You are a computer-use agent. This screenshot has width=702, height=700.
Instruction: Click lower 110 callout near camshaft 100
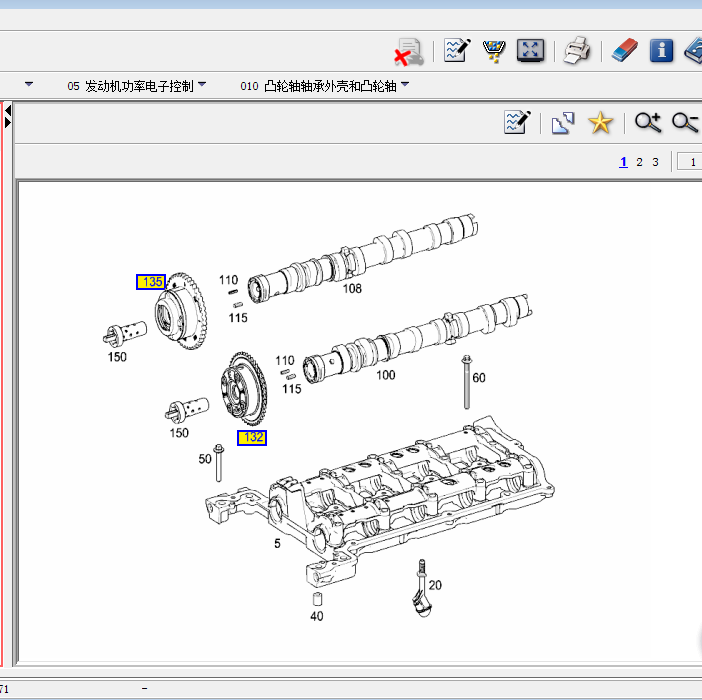click(x=285, y=360)
